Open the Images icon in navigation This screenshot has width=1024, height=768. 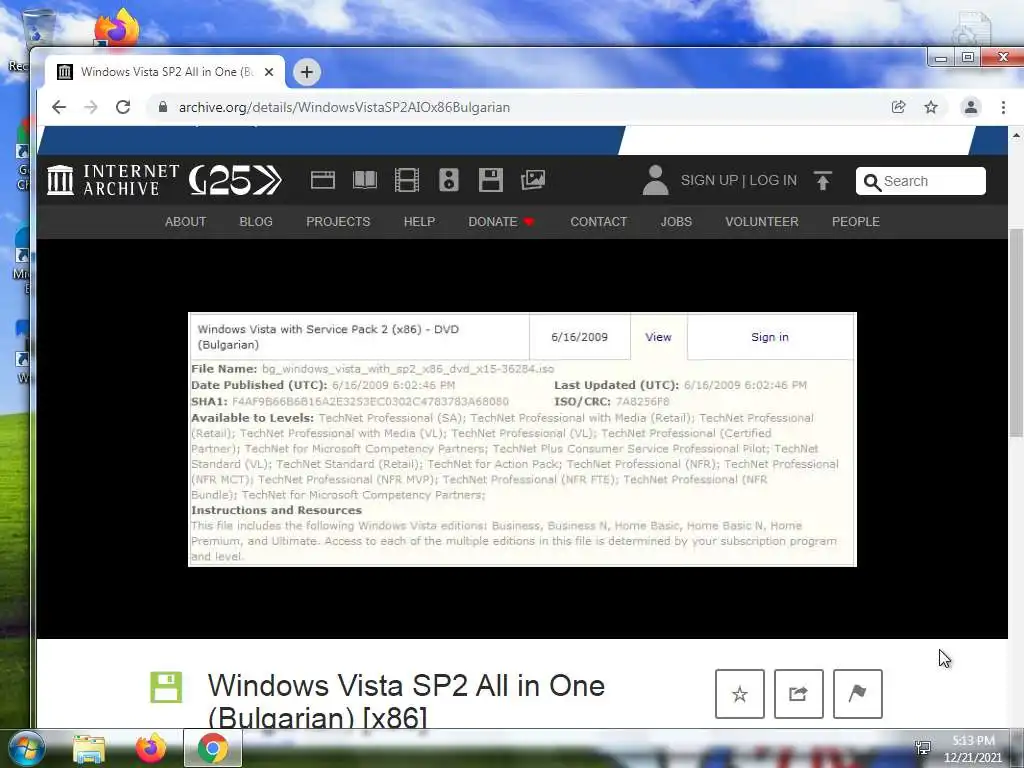(x=533, y=180)
